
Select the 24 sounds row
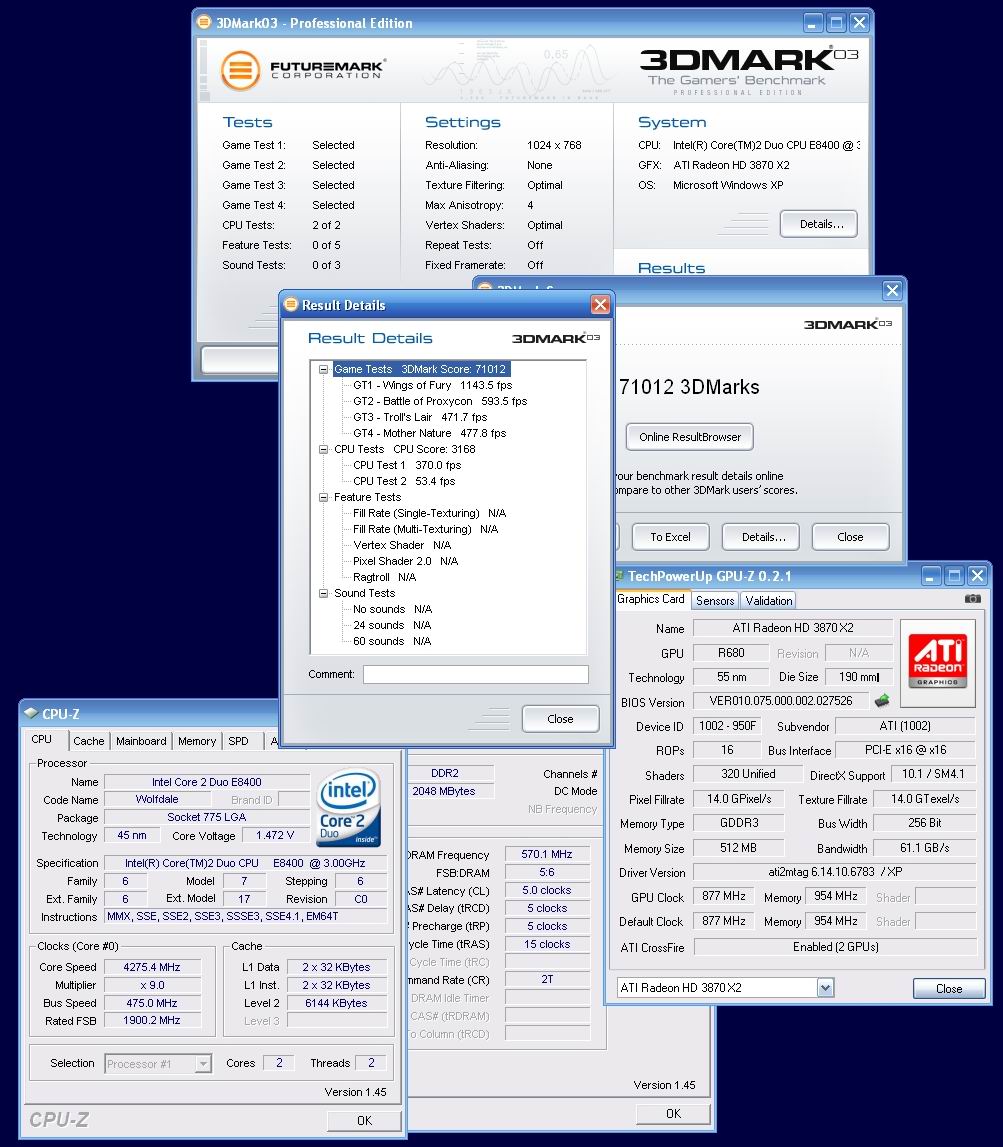[392, 625]
